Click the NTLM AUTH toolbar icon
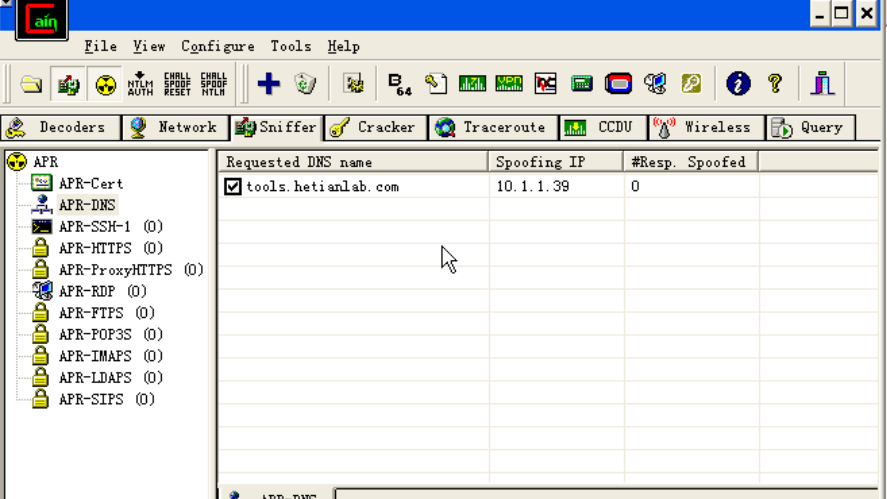The width and height of the screenshot is (887, 499). (140, 84)
